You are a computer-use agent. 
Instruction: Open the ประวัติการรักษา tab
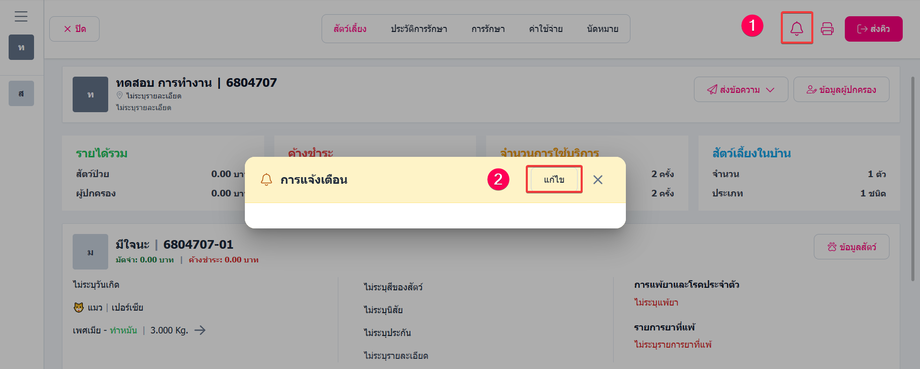(x=419, y=29)
